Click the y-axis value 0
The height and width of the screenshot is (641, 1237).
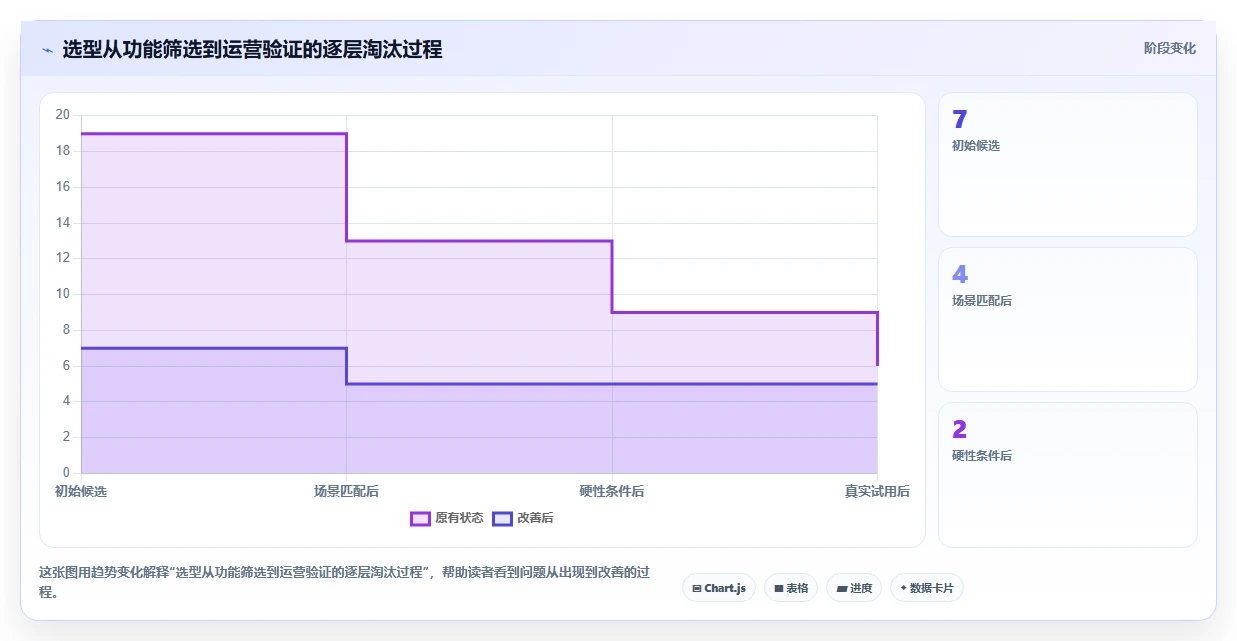[66, 473]
